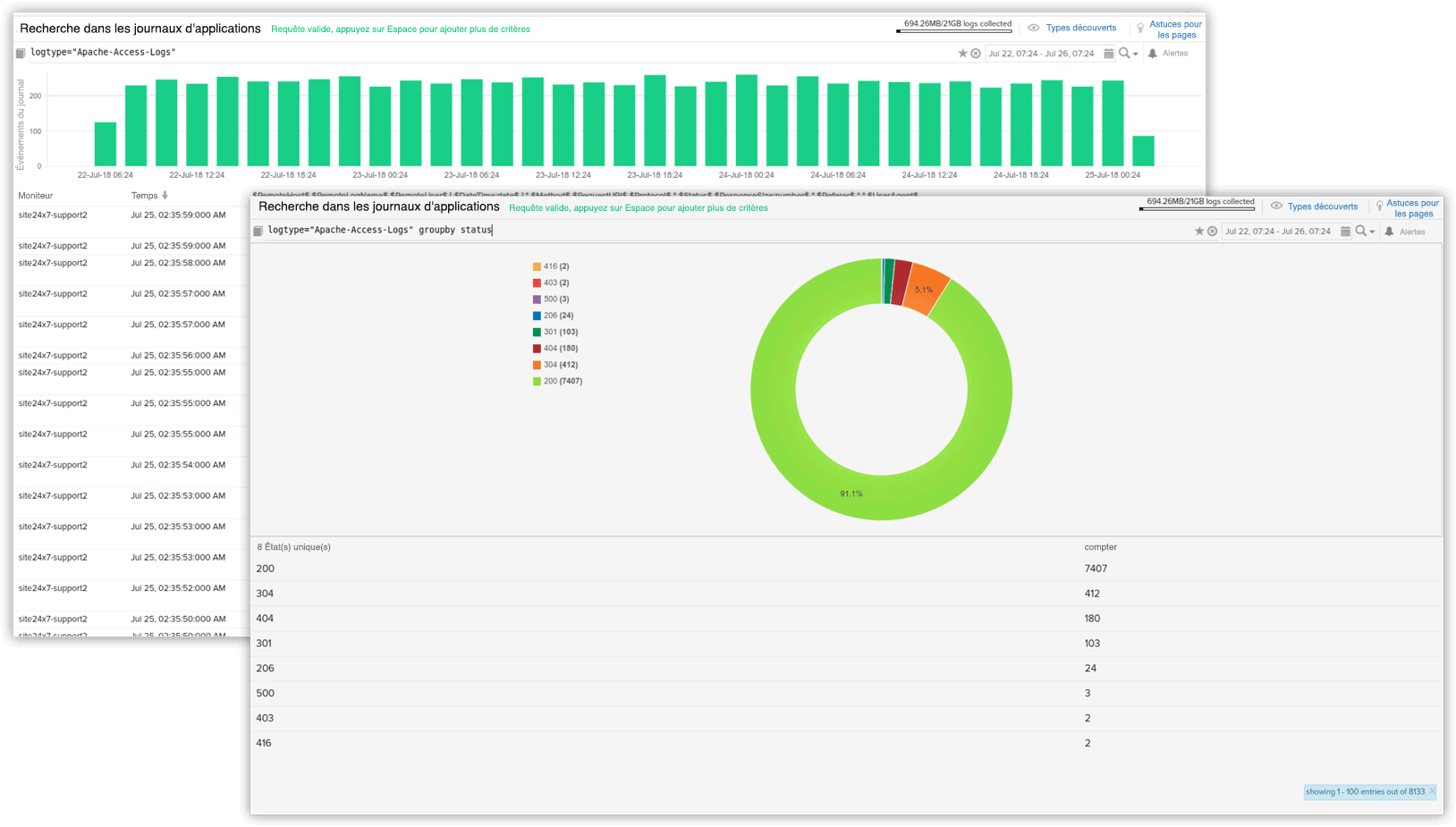The height and width of the screenshot is (827, 1456).
Task: Expand the search dropdown in the back window
Action: click(x=1136, y=53)
